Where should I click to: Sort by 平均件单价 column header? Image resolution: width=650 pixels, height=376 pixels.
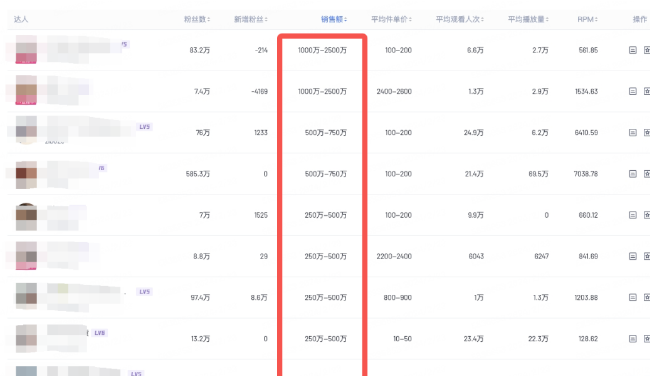391,19
